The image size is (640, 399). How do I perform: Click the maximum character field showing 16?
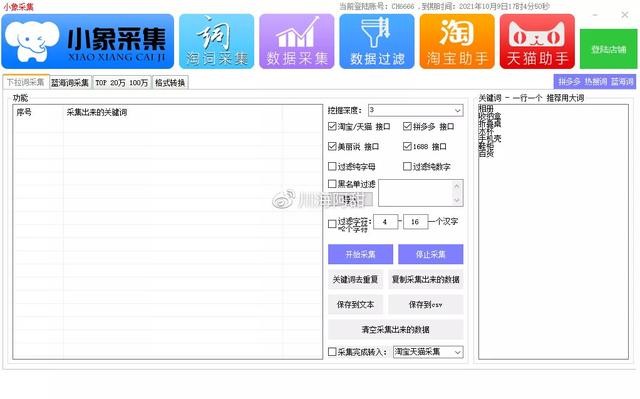pos(416,222)
